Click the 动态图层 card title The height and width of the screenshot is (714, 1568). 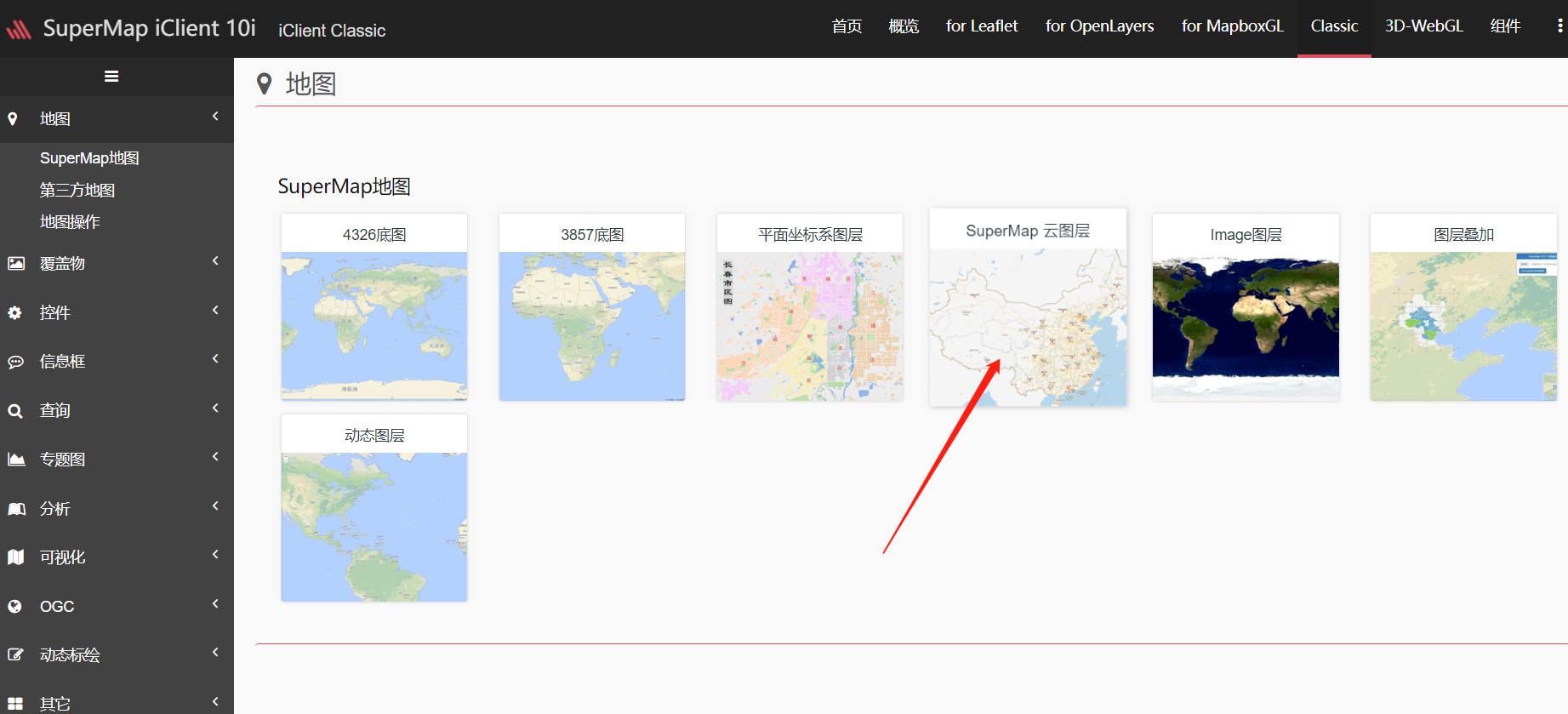coord(374,436)
